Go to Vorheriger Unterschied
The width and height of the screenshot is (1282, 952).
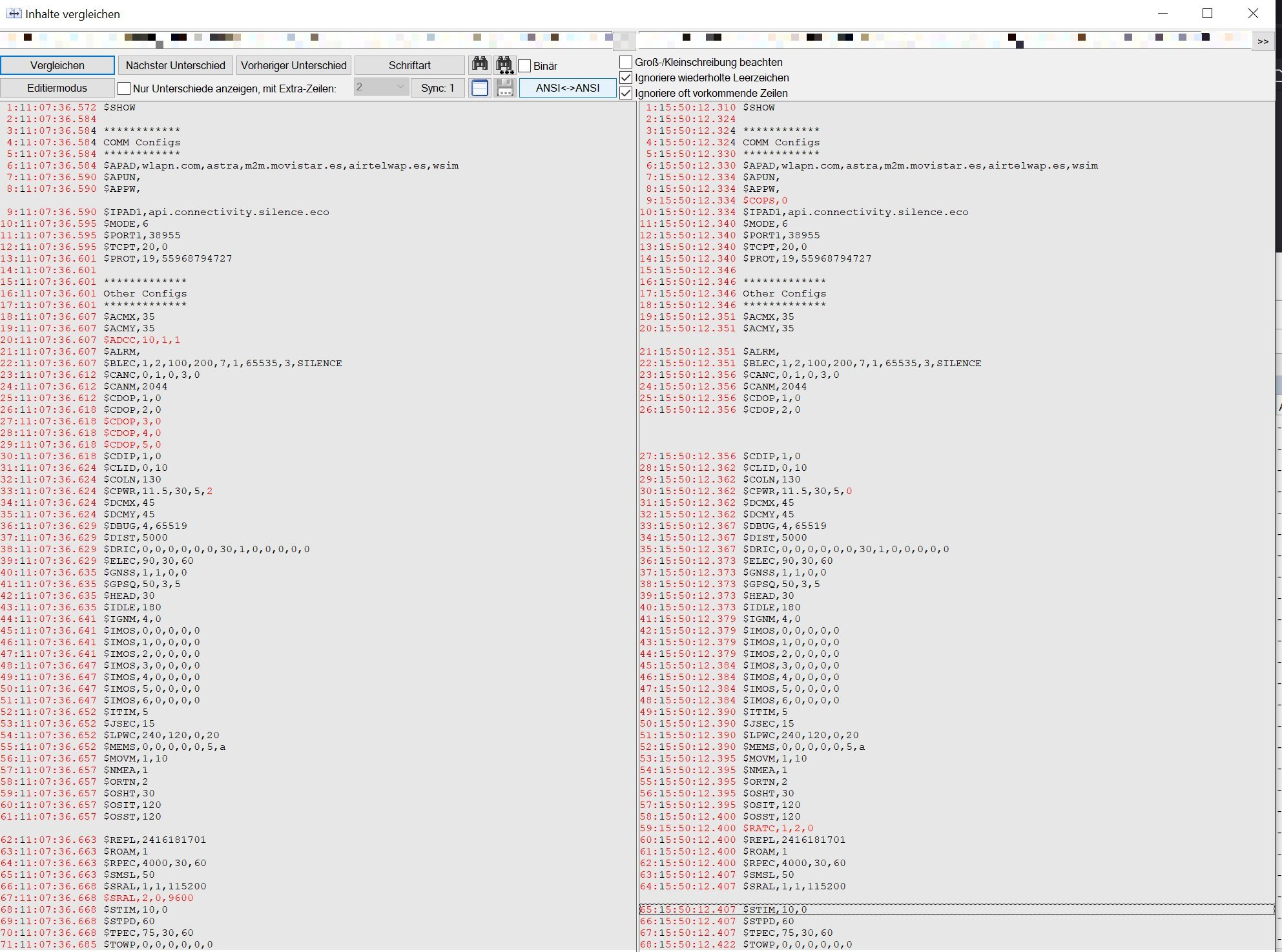tap(294, 65)
